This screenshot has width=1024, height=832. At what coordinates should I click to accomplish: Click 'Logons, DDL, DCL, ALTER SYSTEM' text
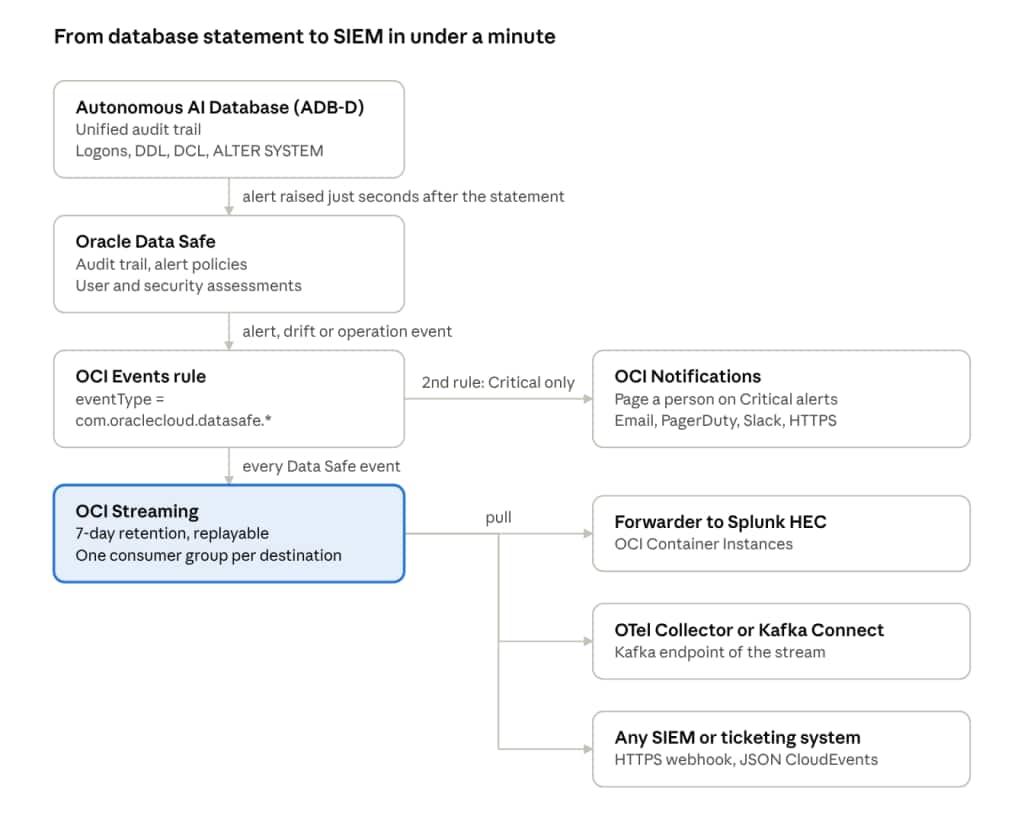pyautogui.click(x=199, y=151)
